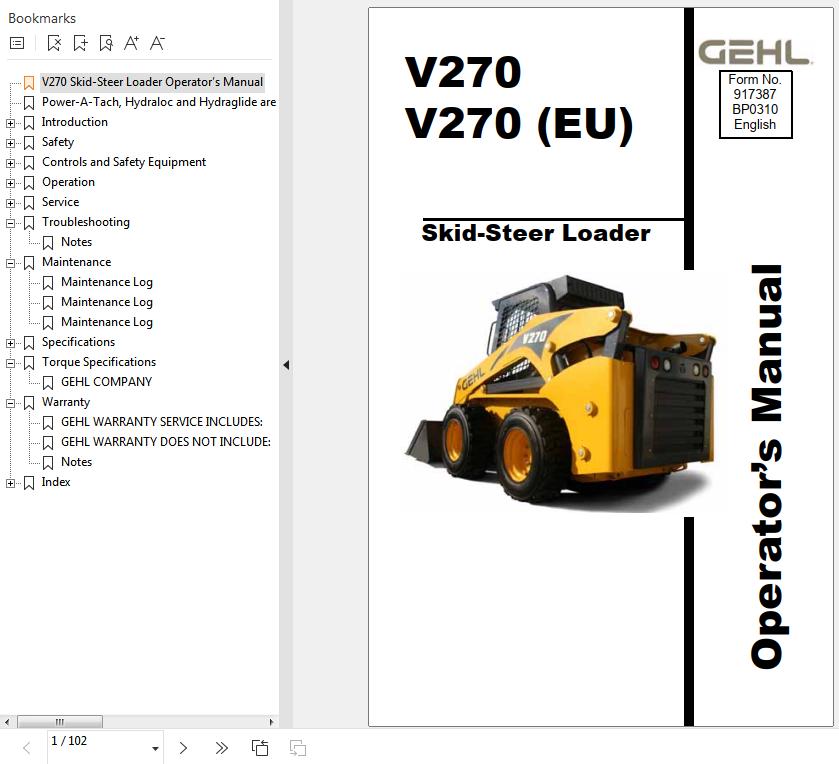Open the Index bookmark
The width and height of the screenshot is (839, 764).
click(x=56, y=482)
